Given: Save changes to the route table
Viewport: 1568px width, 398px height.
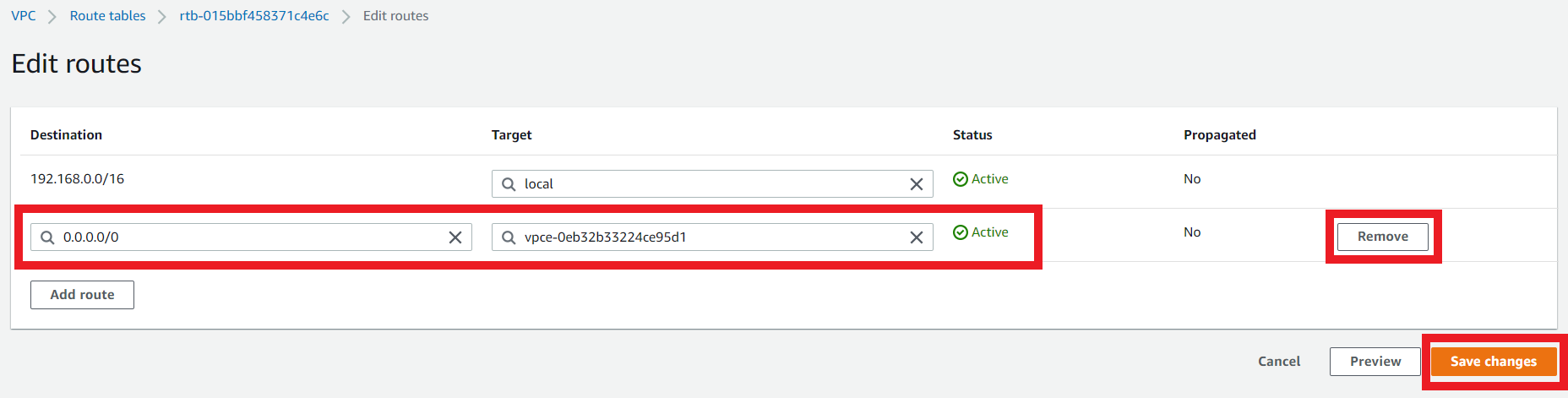Looking at the screenshot, I should click(x=1494, y=362).
